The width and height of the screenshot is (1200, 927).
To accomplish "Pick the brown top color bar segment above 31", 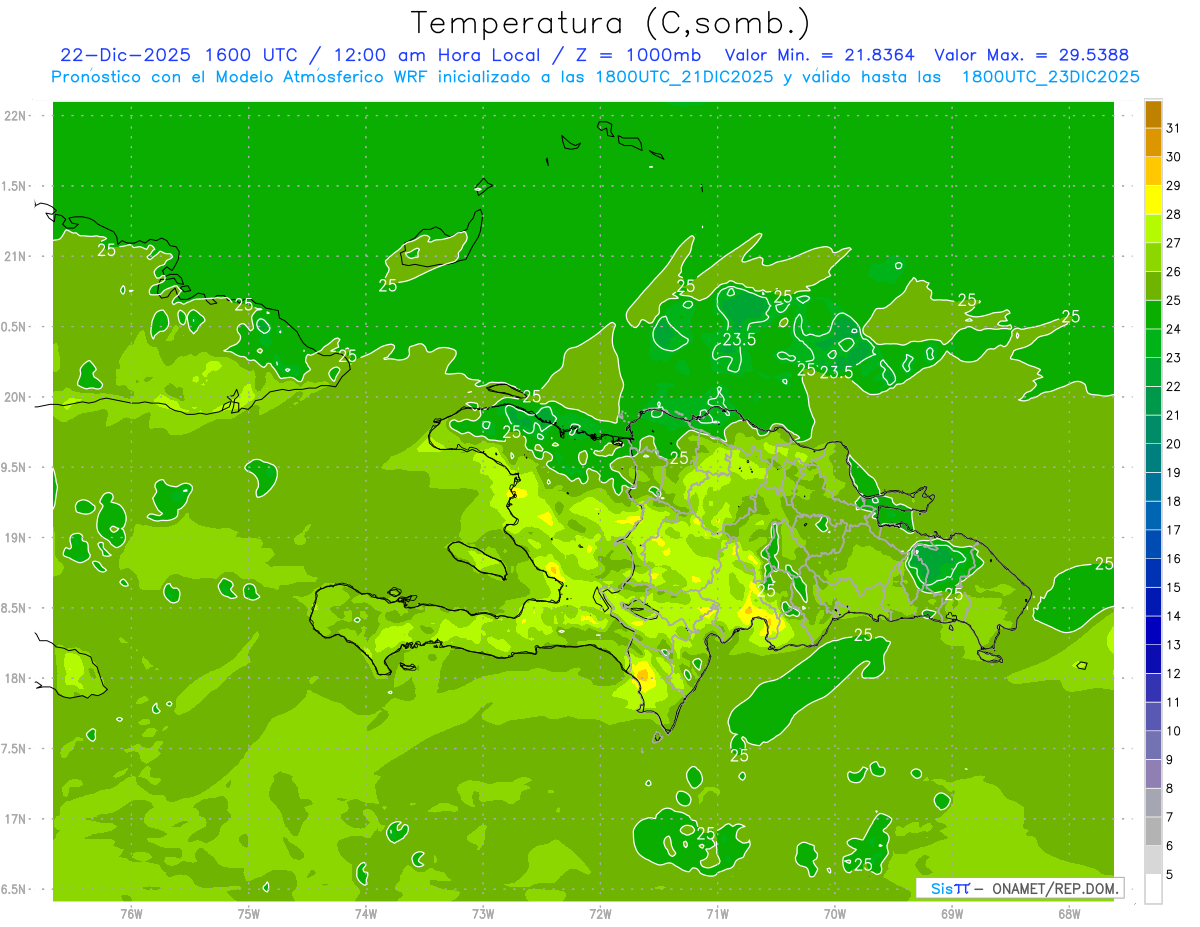I will 1153,114.
